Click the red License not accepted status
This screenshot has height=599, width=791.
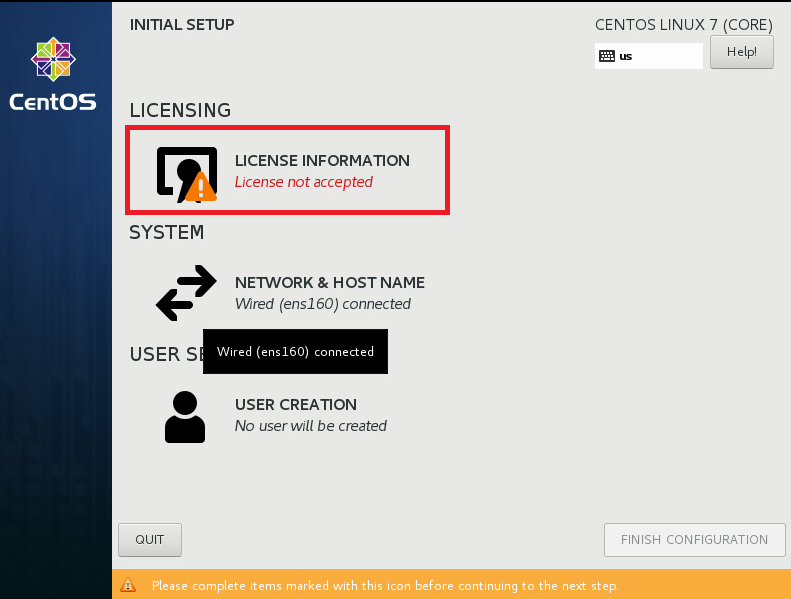tap(304, 182)
